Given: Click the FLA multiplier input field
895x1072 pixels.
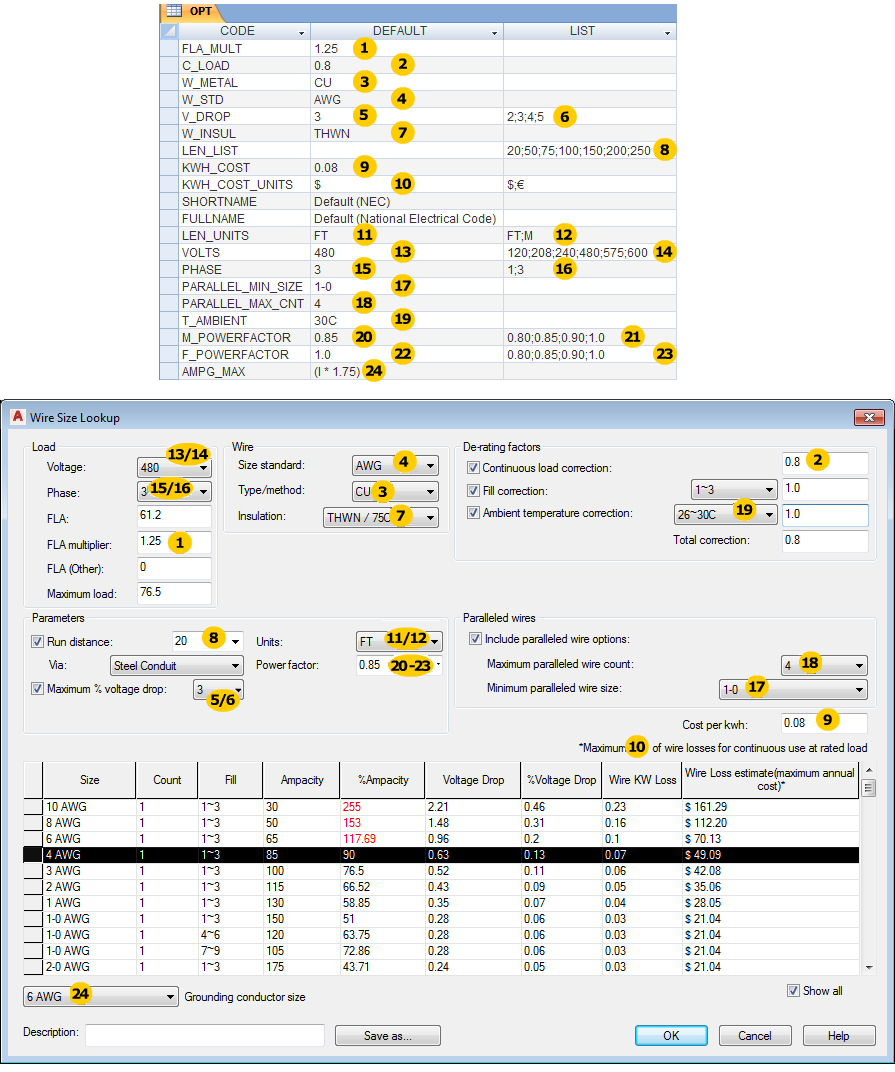Looking at the screenshot, I should (174, 542).
